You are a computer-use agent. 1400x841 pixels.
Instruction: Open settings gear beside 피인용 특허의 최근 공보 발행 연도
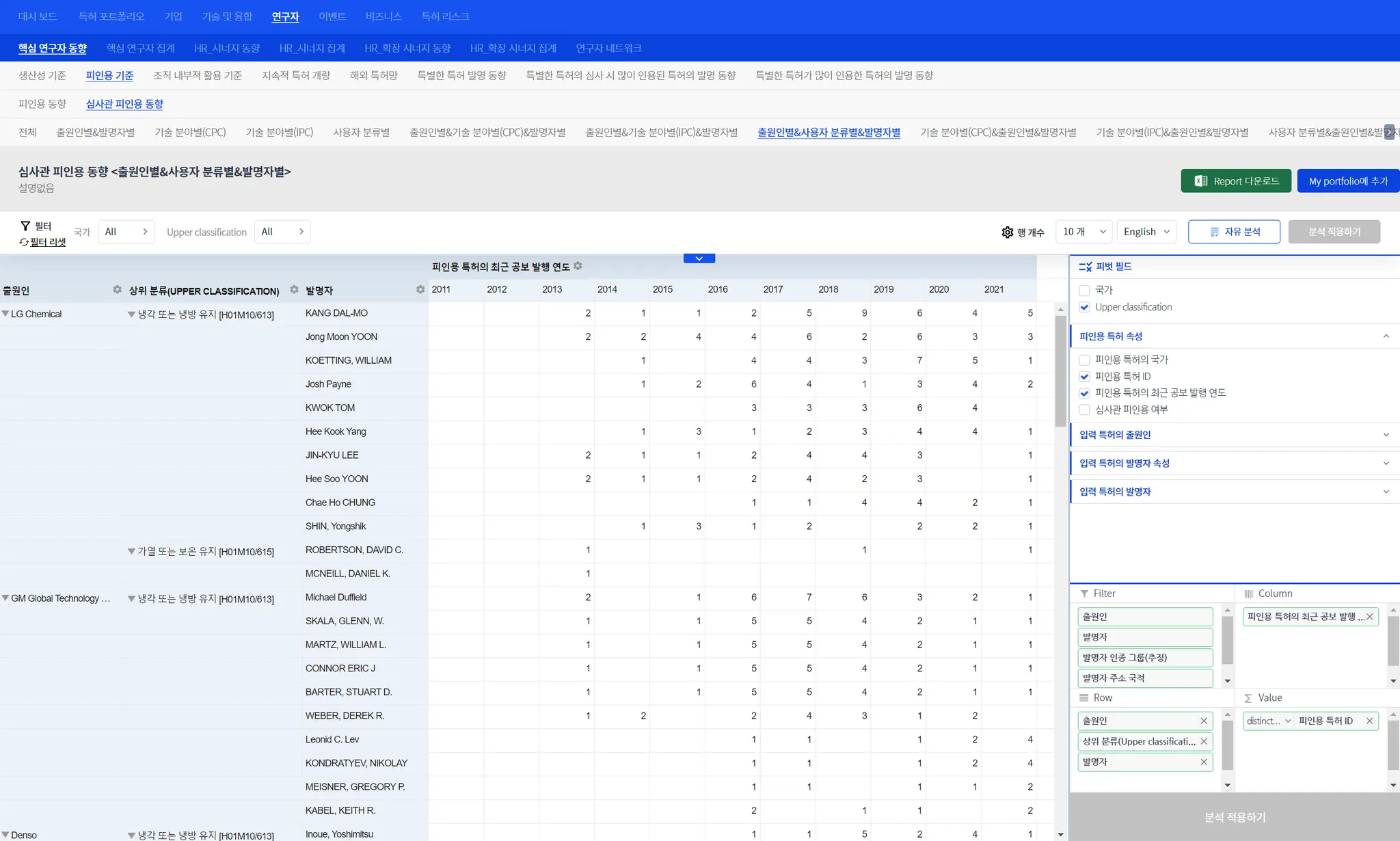(x=578, y=266)
